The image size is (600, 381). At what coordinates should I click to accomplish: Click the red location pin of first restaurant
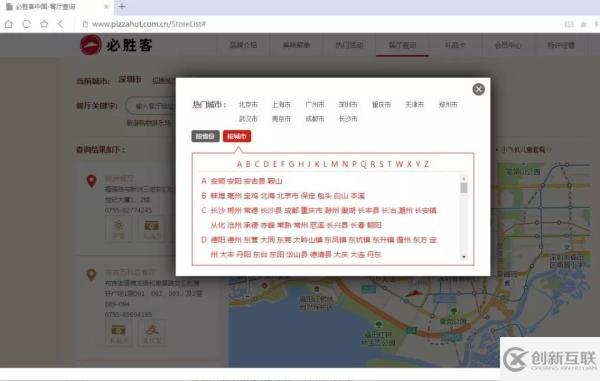[x=91, y=181]
